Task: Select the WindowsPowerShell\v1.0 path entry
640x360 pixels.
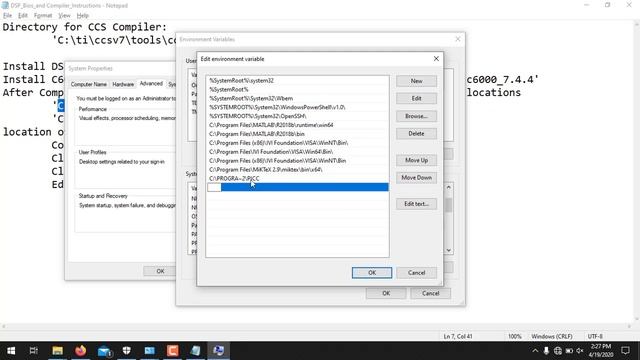Action: (298, 107)
